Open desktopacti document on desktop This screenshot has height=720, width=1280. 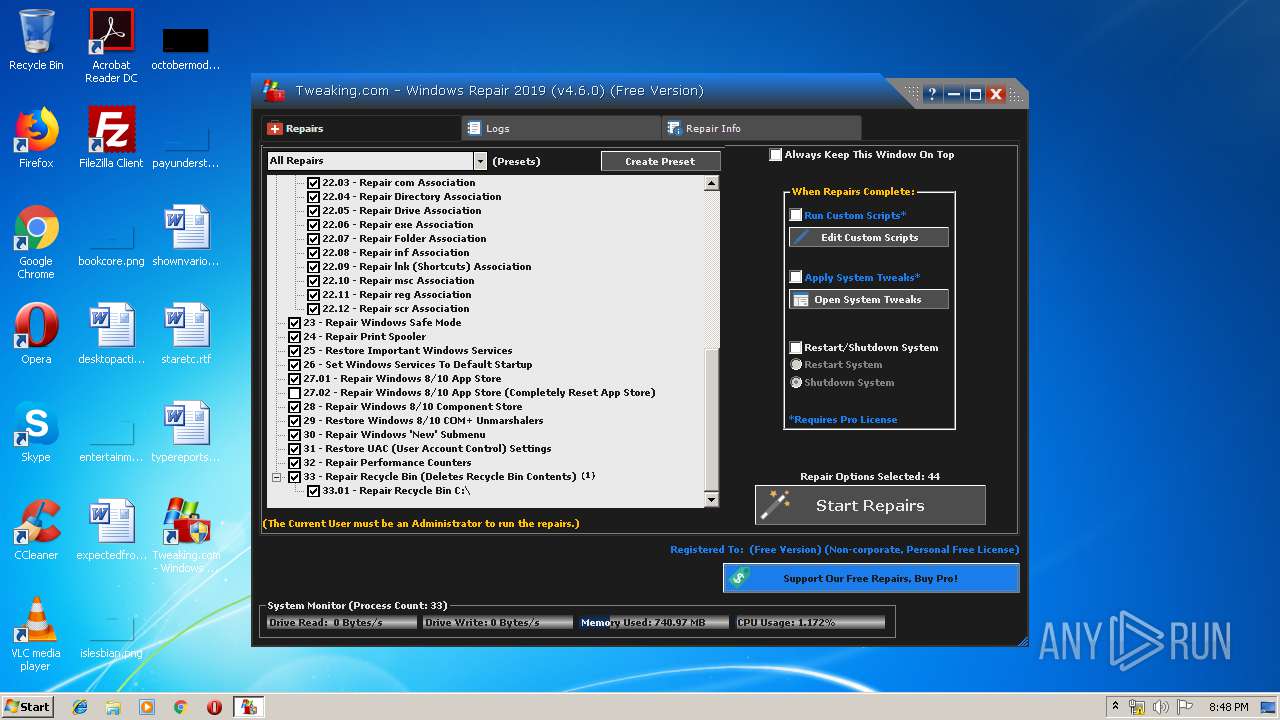(x=111, y=334)
